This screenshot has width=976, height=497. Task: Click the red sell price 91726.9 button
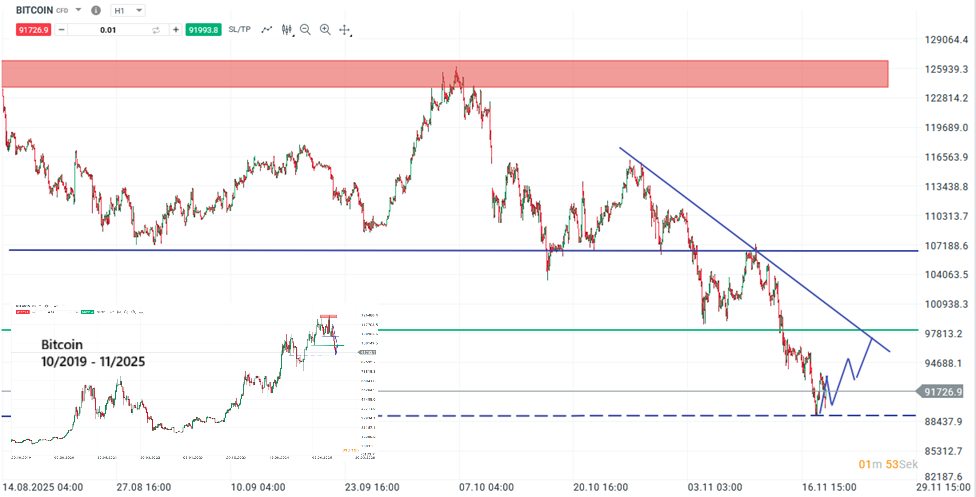(x=32, y=29)
